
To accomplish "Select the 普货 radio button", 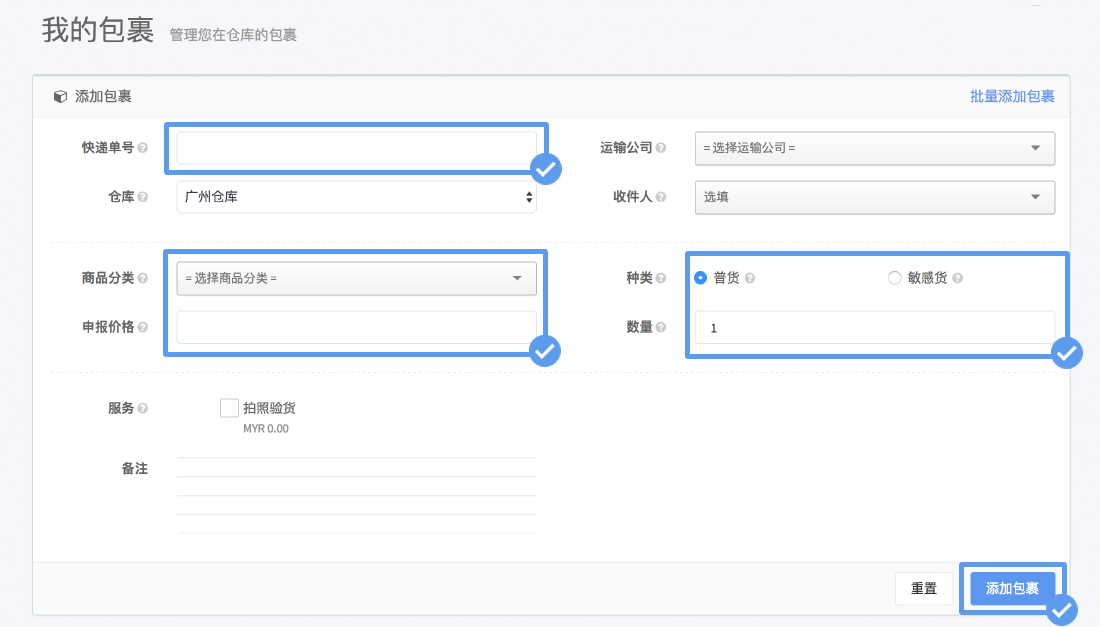I will pos(699,278).
